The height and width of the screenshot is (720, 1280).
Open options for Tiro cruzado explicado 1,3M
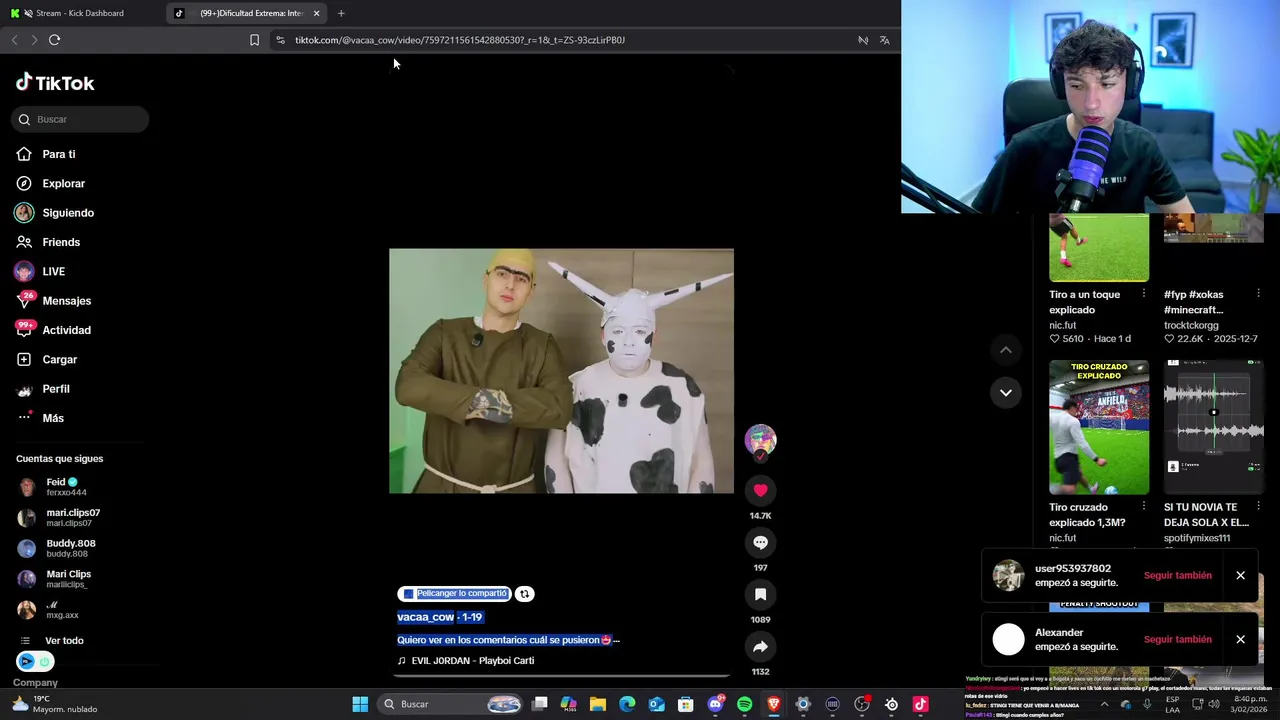tap(1143, 507)
